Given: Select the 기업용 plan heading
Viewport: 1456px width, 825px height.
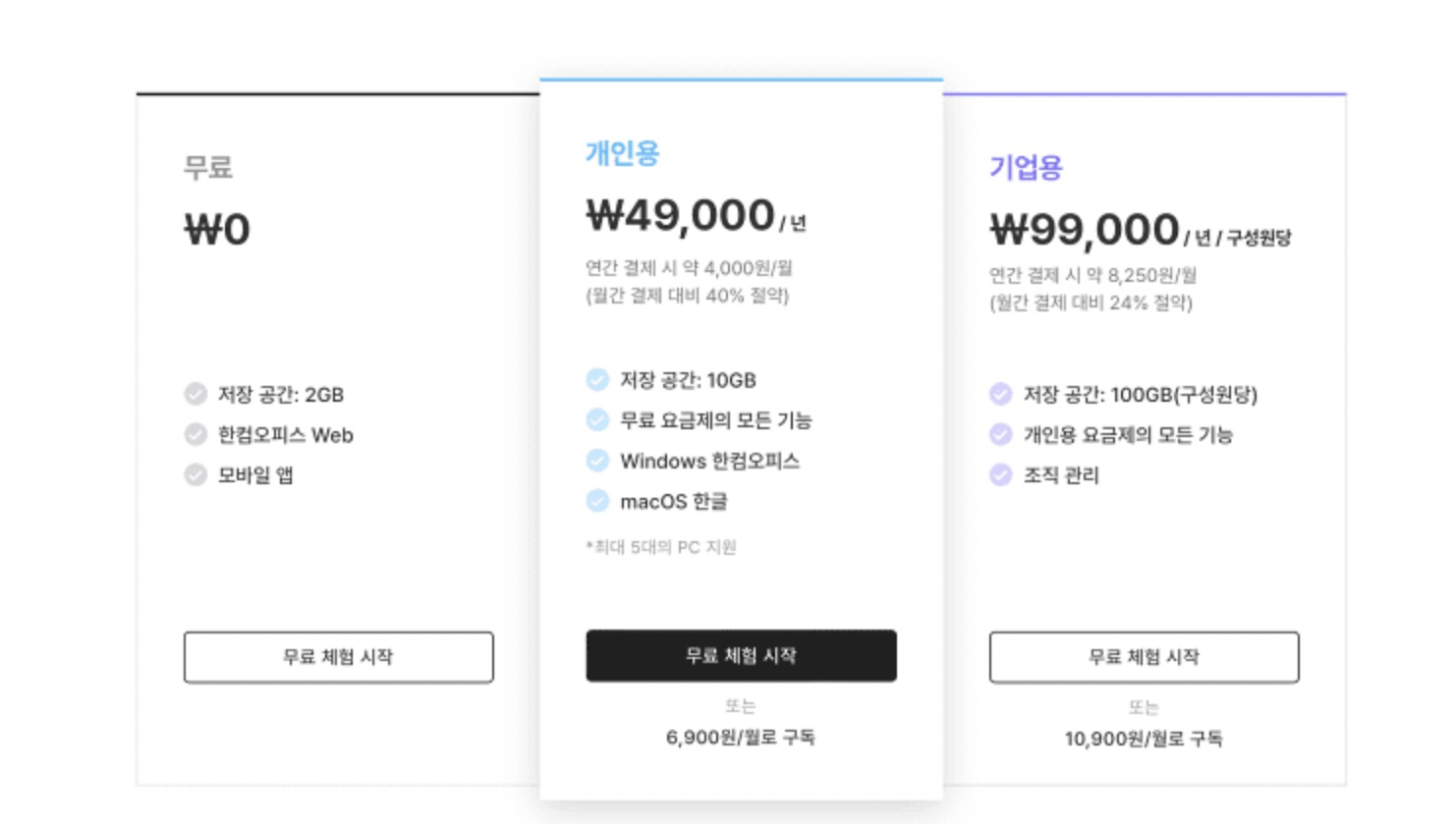Looking at the screenshot, I should [1026, 168].
